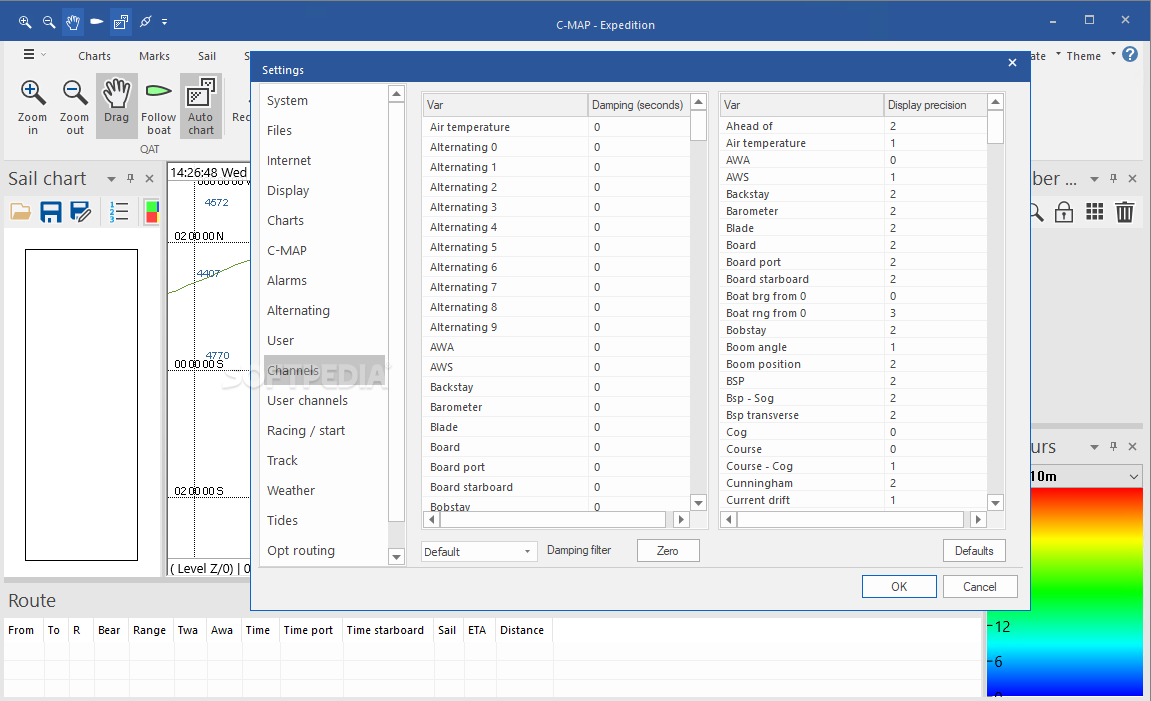Viewport: 1151px width, 701px height.
Task: Click the Defaults button
Action: 974,551
